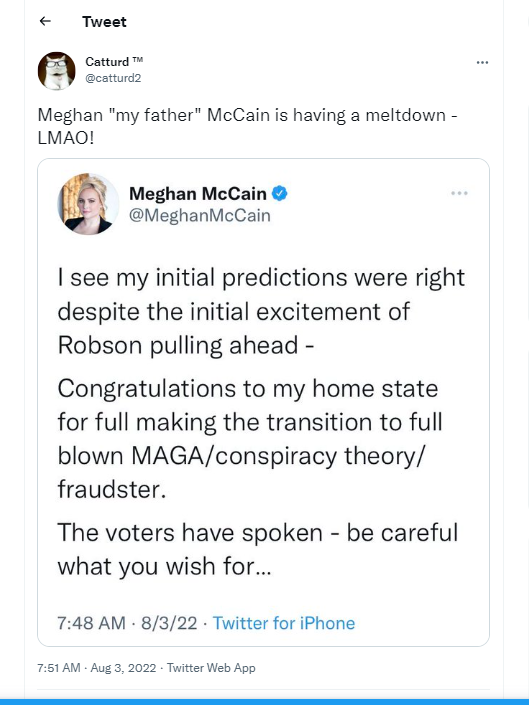This screenshot has height=705, width=529.
Task: Click the Twitter for iPhone link
Action: [x=284, y=623]
